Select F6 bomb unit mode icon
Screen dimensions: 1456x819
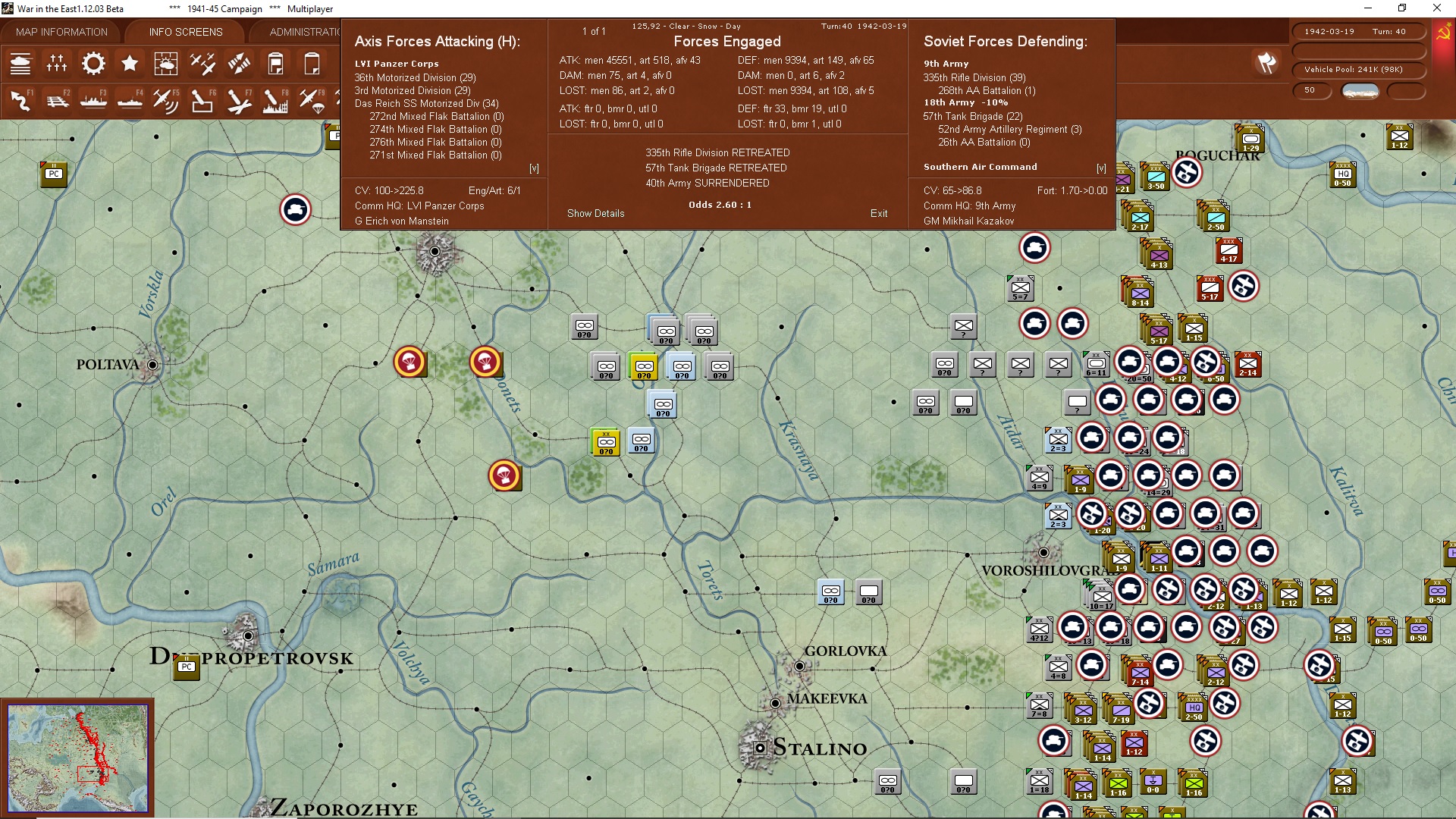(x=202, y=100)
